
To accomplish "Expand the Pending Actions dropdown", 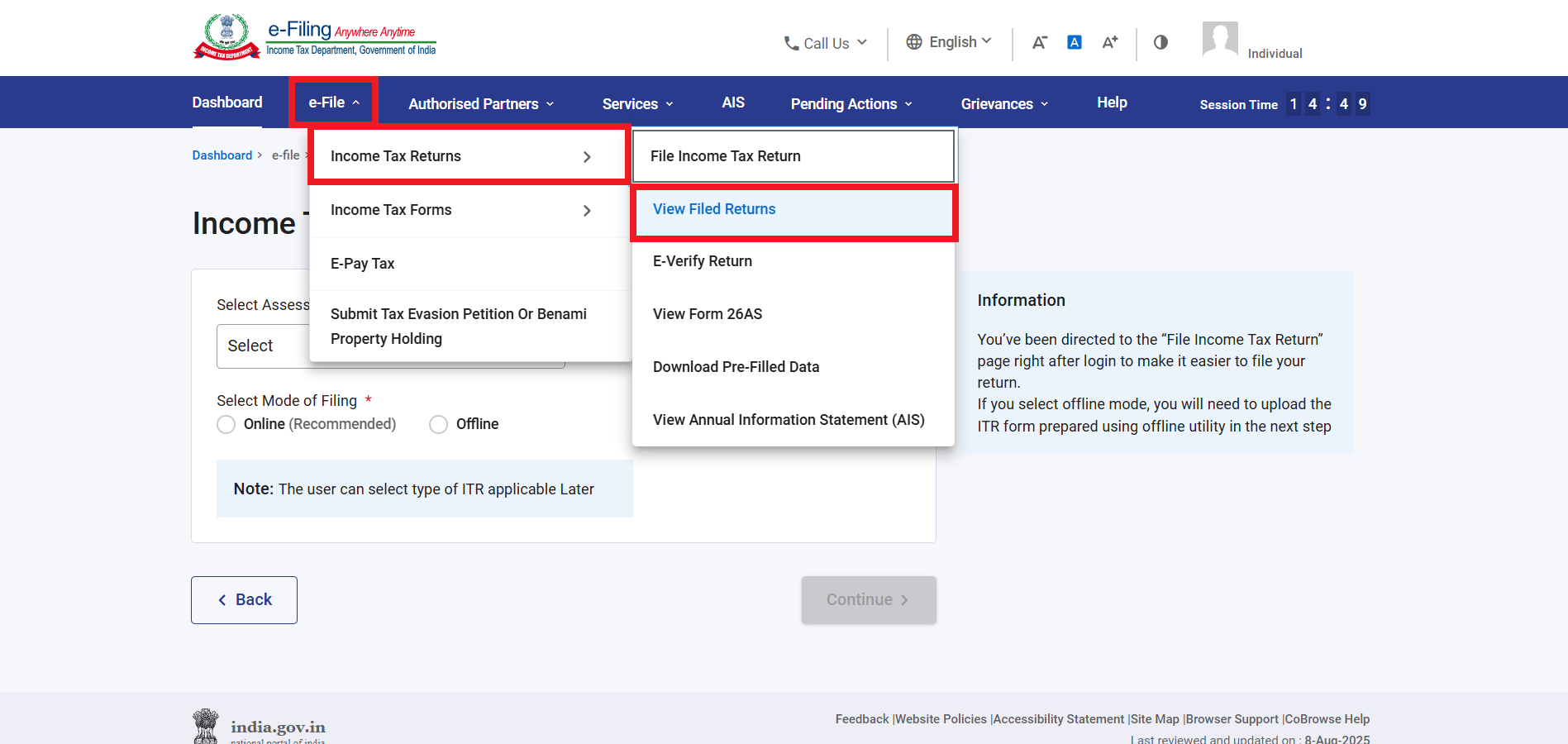I will [x=851, y=103].
